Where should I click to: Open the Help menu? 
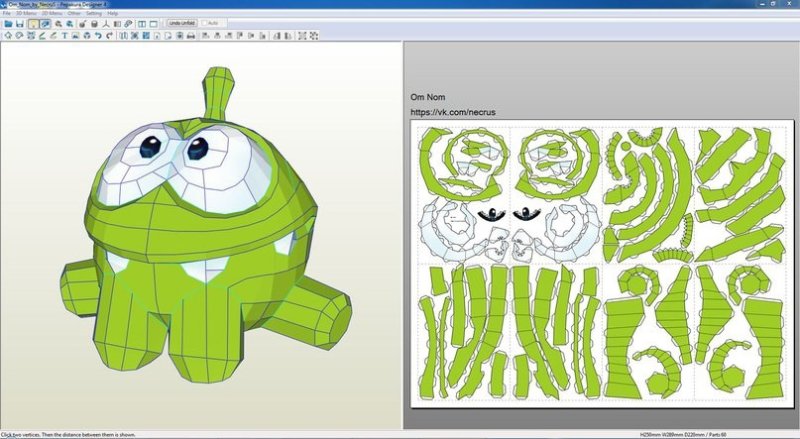[x=112, y=13]
